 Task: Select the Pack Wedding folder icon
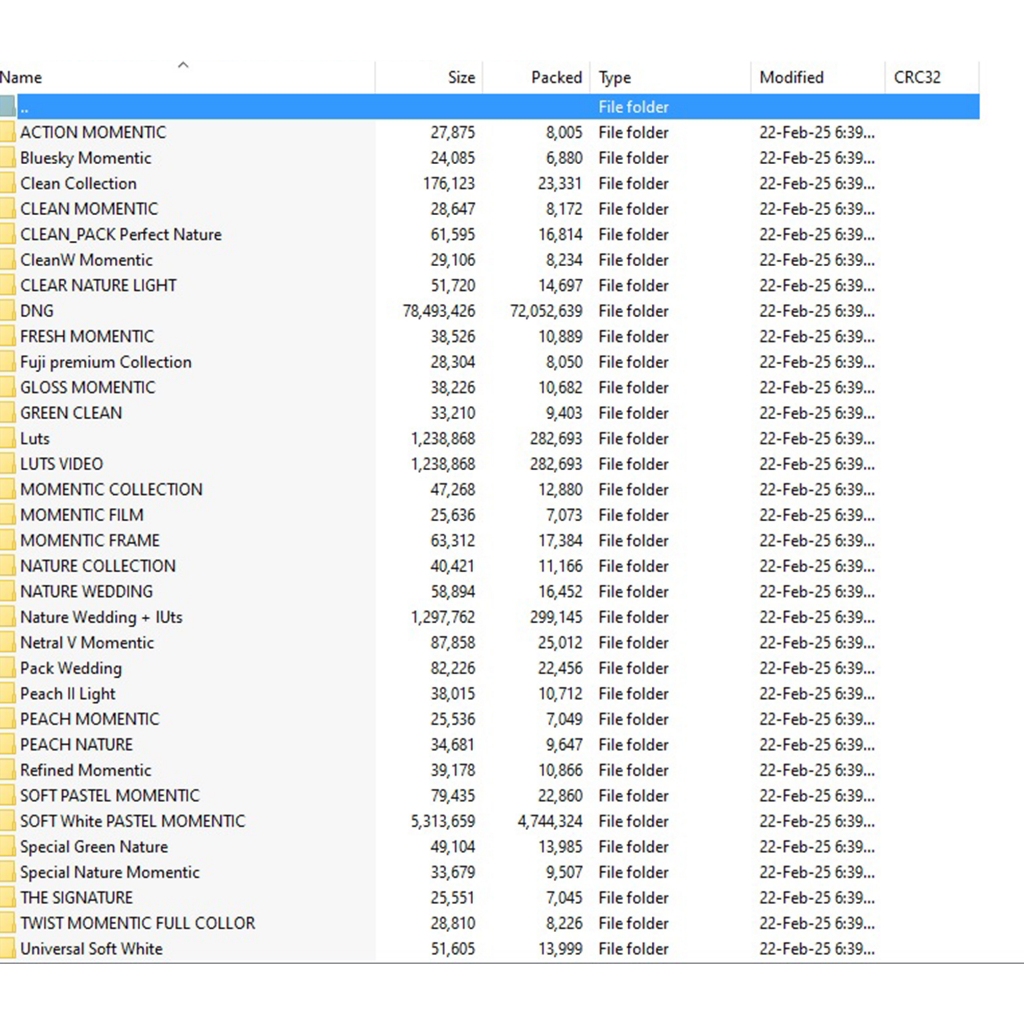pyautogui.click(x=7, y=668)
